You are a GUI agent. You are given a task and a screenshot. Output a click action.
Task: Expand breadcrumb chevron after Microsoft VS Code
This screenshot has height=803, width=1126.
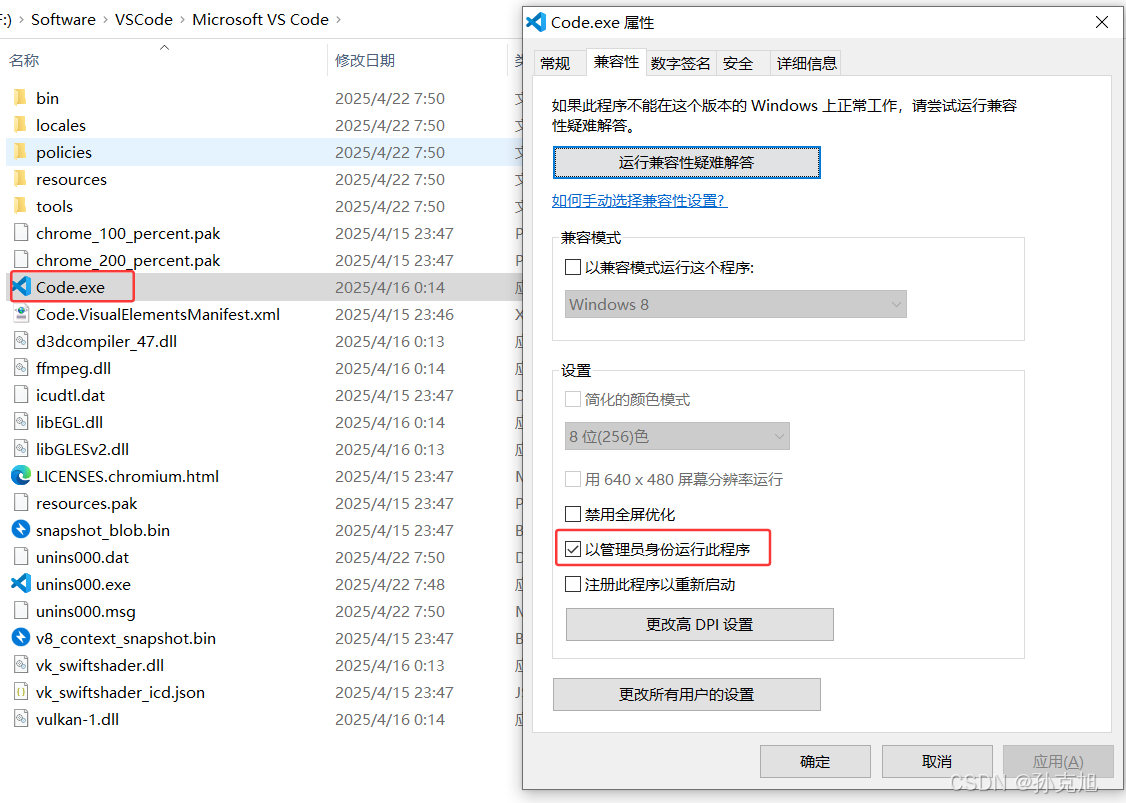(x=339, y=19)
